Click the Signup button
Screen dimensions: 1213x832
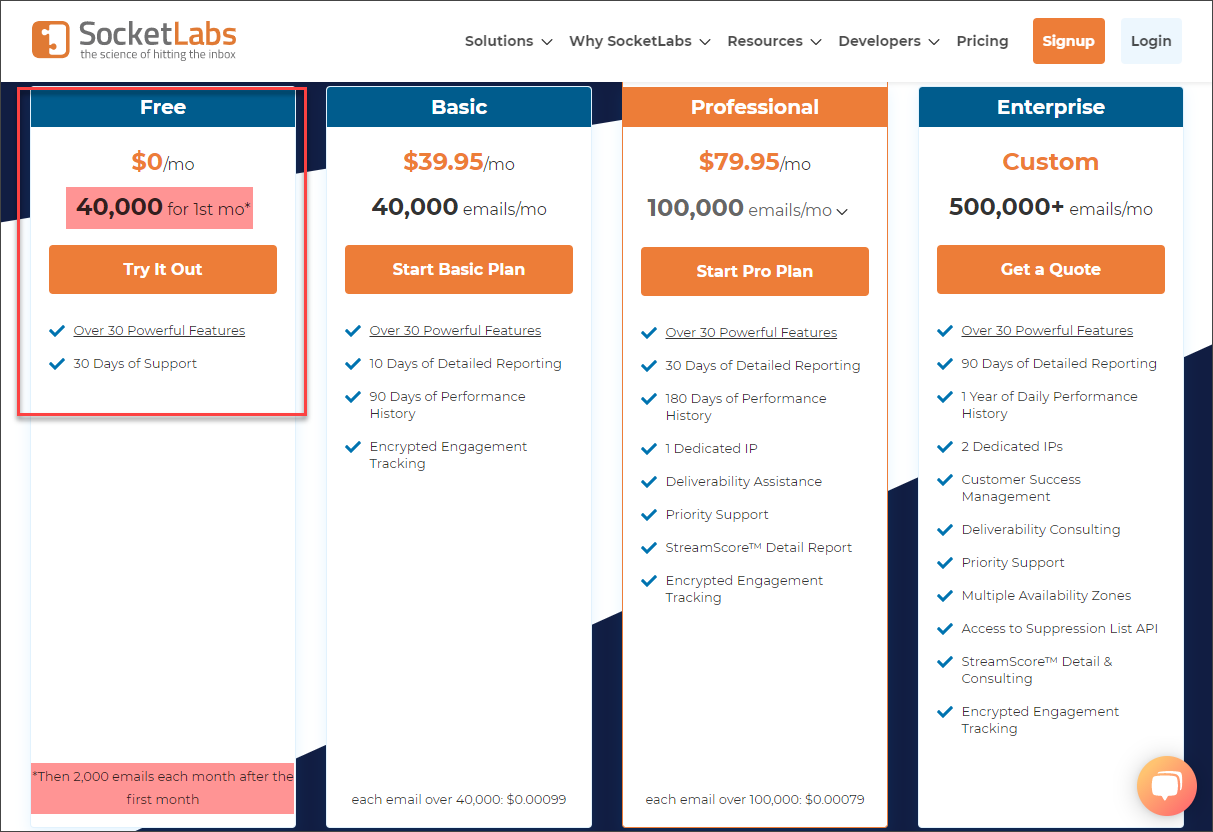(1068, 41)
